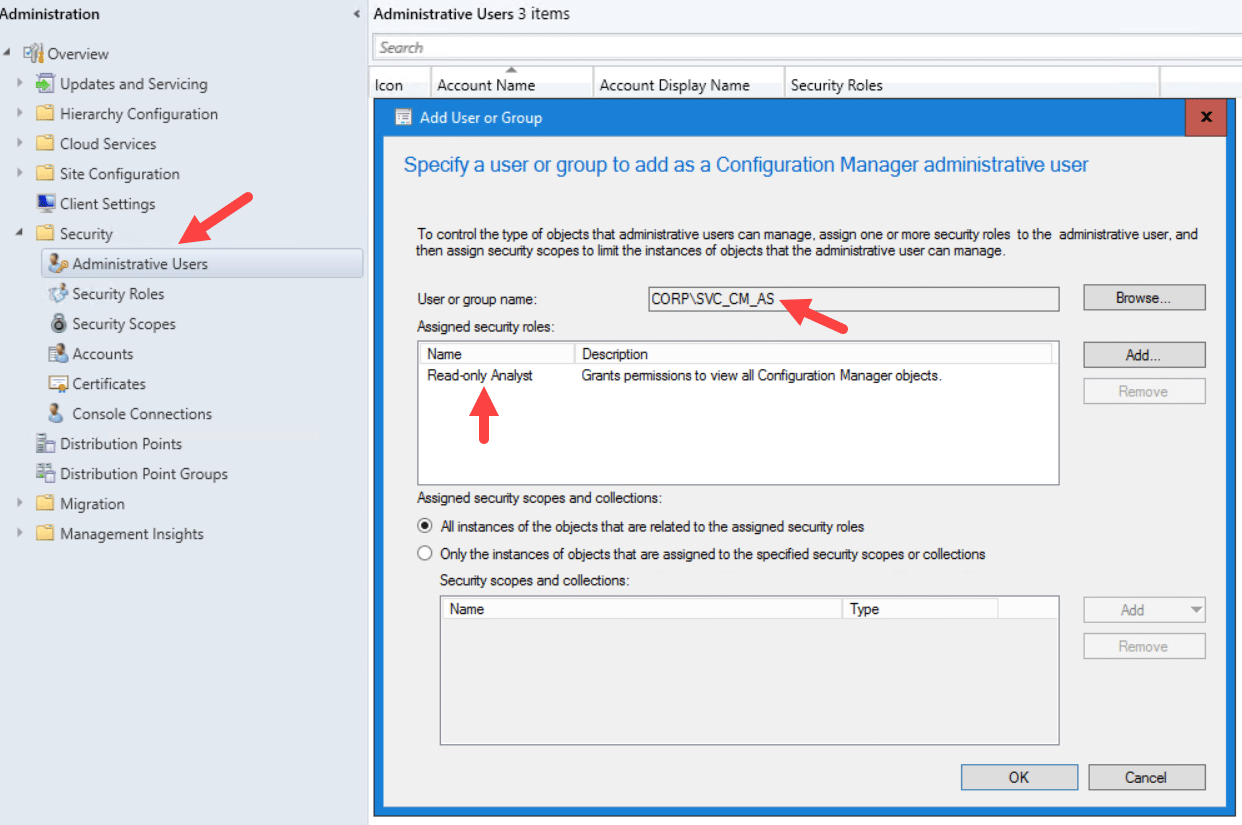1242x825 pixels.
Task: Click inside the Search box
Action: pyautogui.click(x=700, y=46)
